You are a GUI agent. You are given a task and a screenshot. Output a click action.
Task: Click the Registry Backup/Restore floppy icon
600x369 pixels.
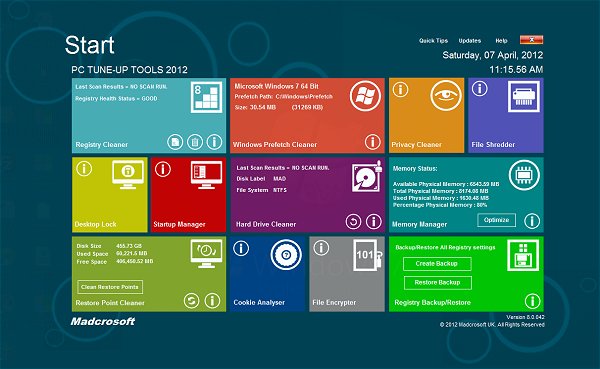pos(523,255)
